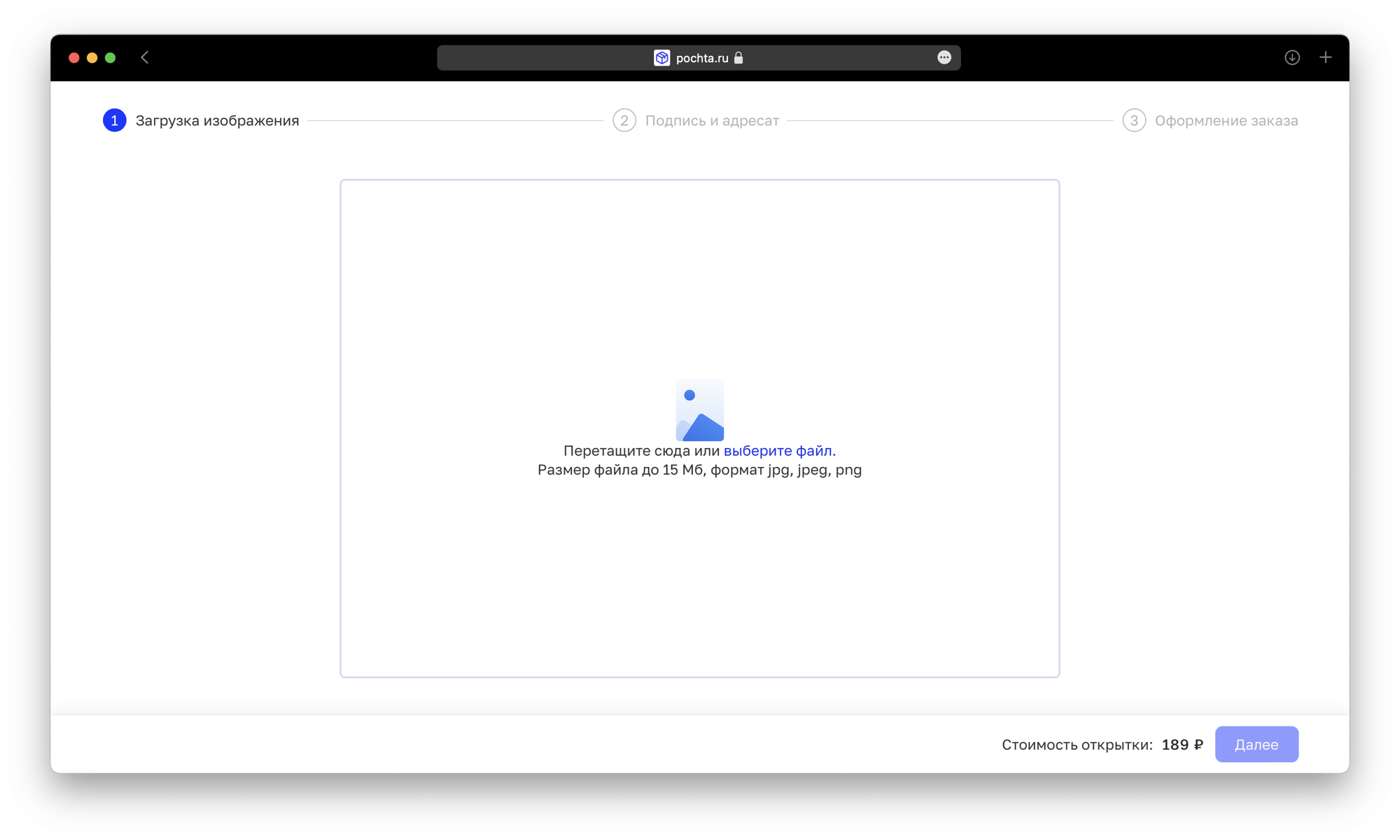Image resolution: width=1400 pixels, height=840 pixels.
Task: Click the step 1 circle icon
Action: click(115, 120)
